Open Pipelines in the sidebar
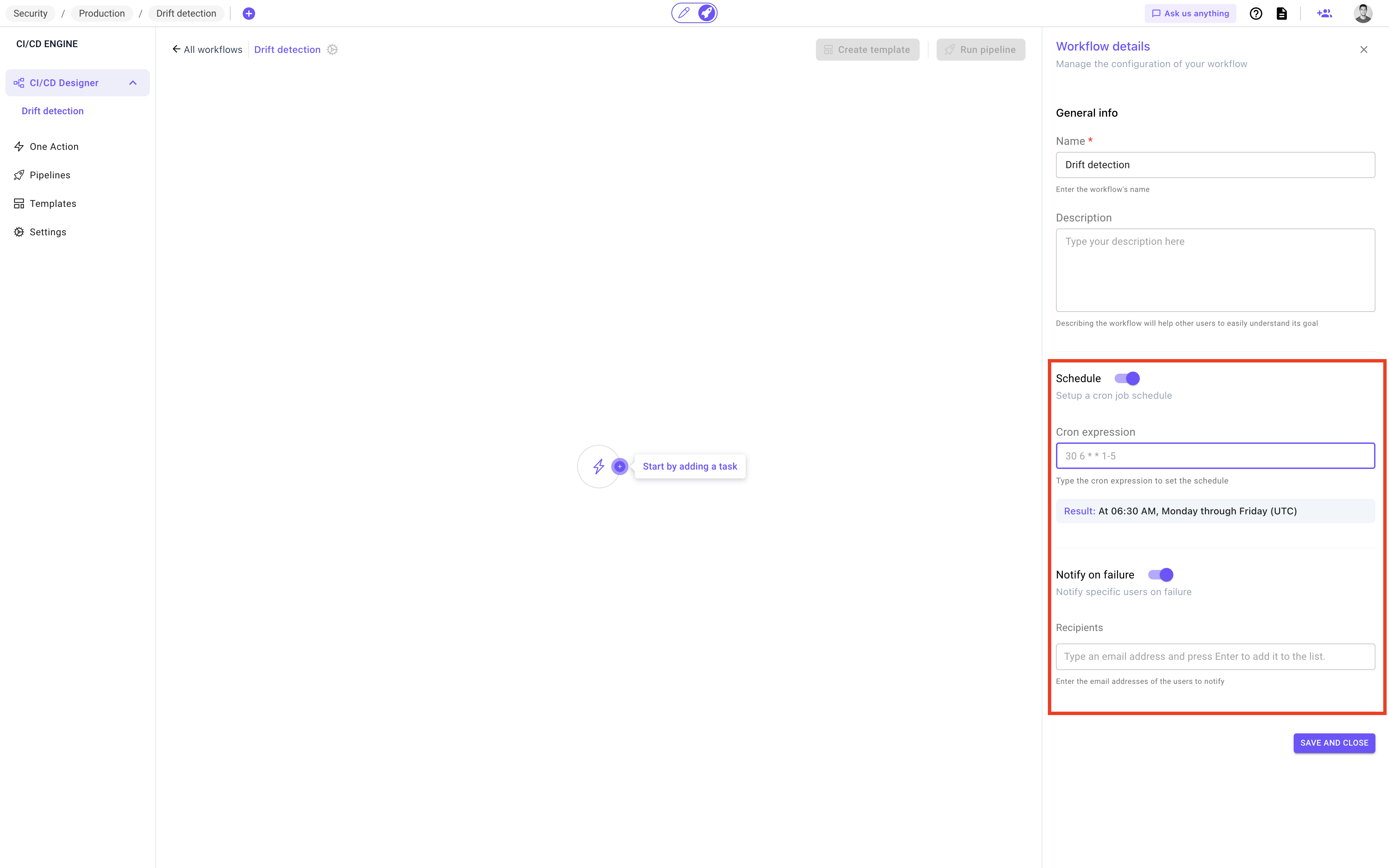The image size is (1389, 868). click(50, 175)
